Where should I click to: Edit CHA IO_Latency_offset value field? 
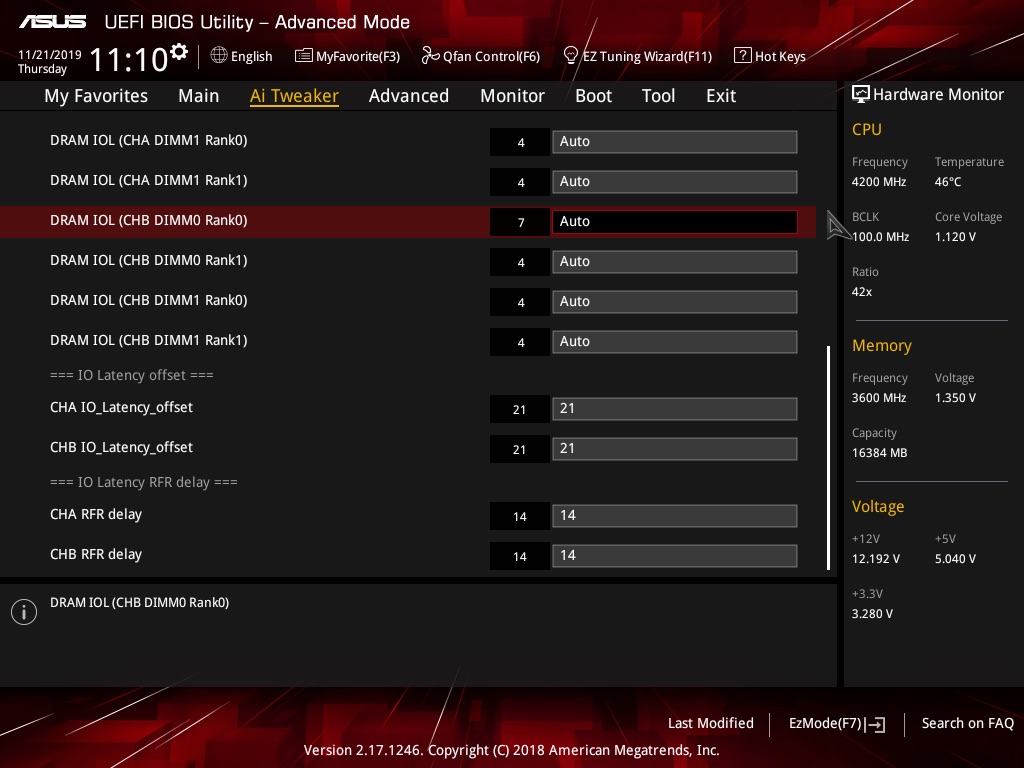tap(675, 409)
